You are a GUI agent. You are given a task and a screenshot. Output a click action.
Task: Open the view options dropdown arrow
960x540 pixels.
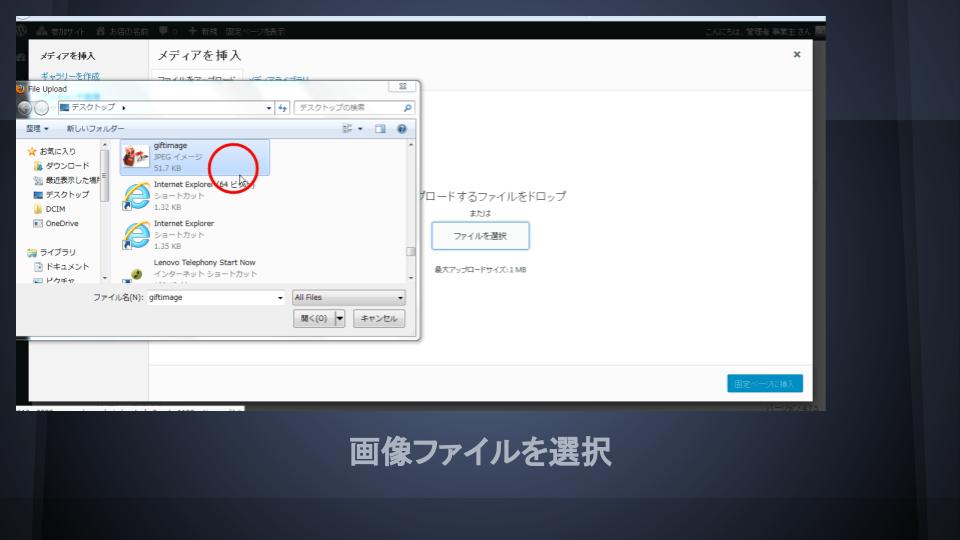pyautogui.click(x=359, y=129)
